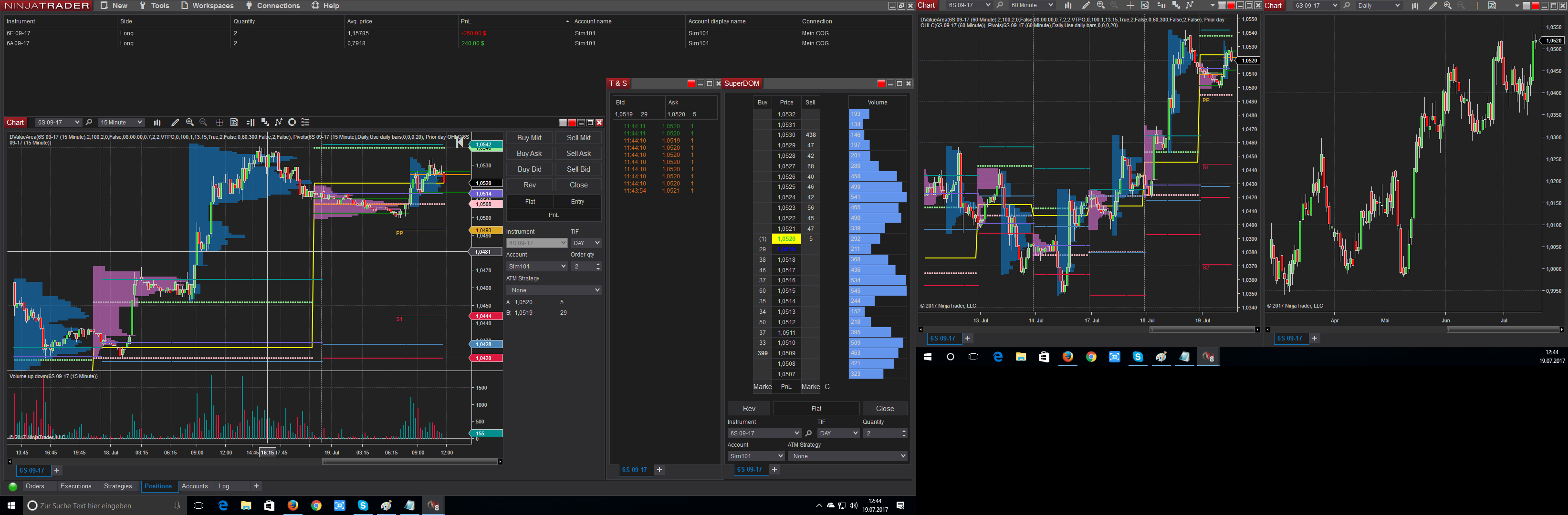Reload data with the 15 Minute chart refresh icon
The width and height of the screenshot is (1568, 515).
click(292, 122)
